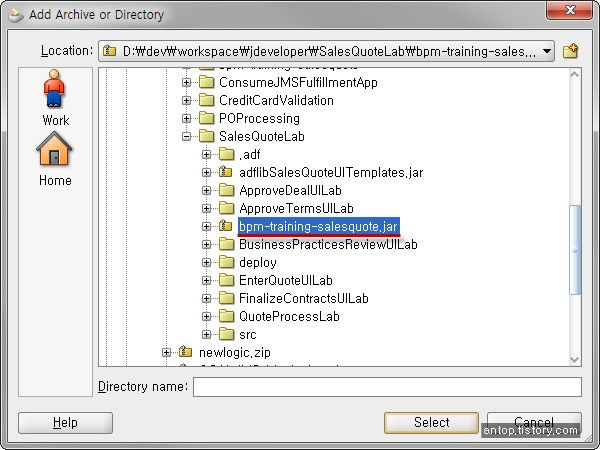Expand the BusinessPracticesReviewUILab node

206,244
